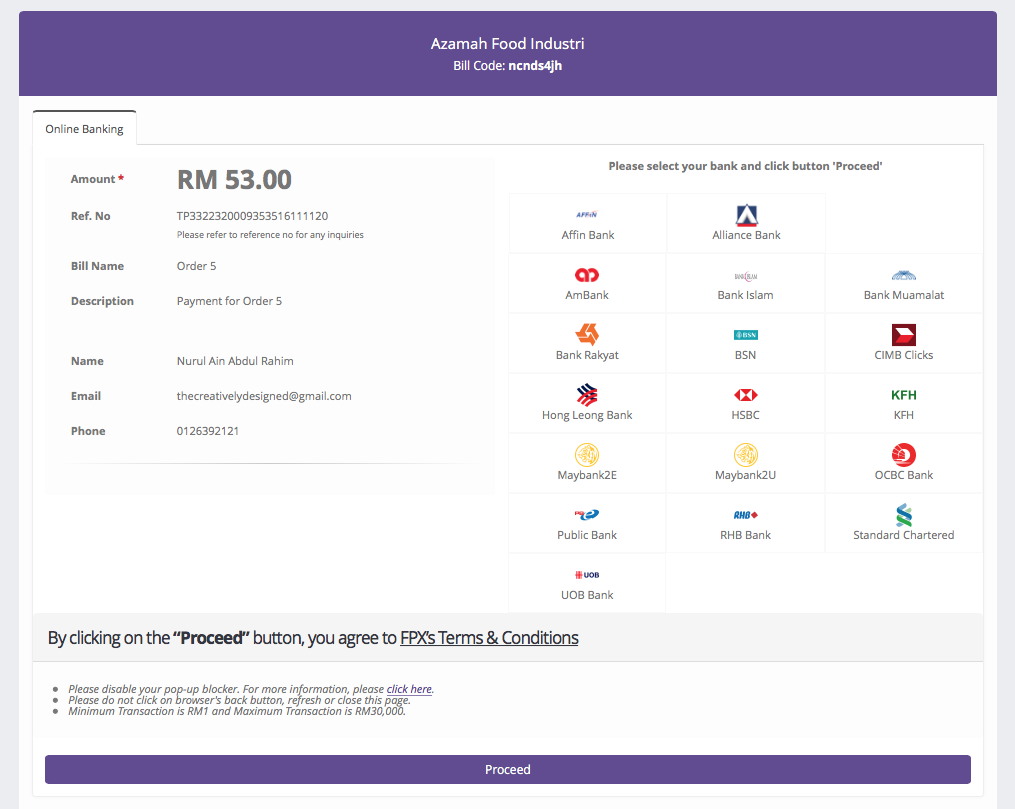Click the bill code ncnds4jh
Image resolution: width=1015 pixels, height=809 pixels.
pyautogui.click(x=535, y=66)
